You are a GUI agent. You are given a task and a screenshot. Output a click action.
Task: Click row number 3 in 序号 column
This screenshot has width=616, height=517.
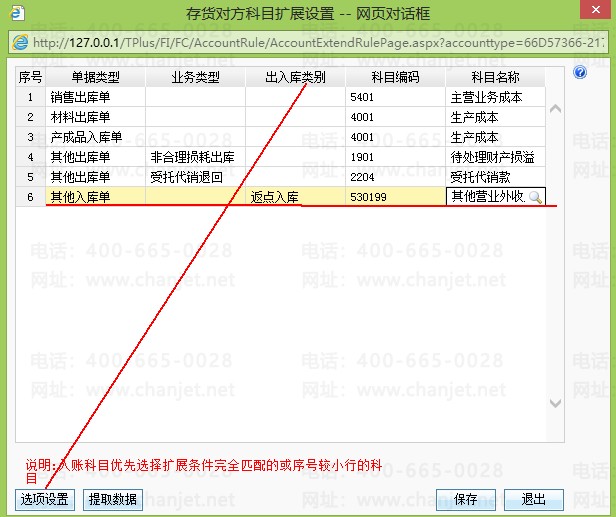(30, 137)
